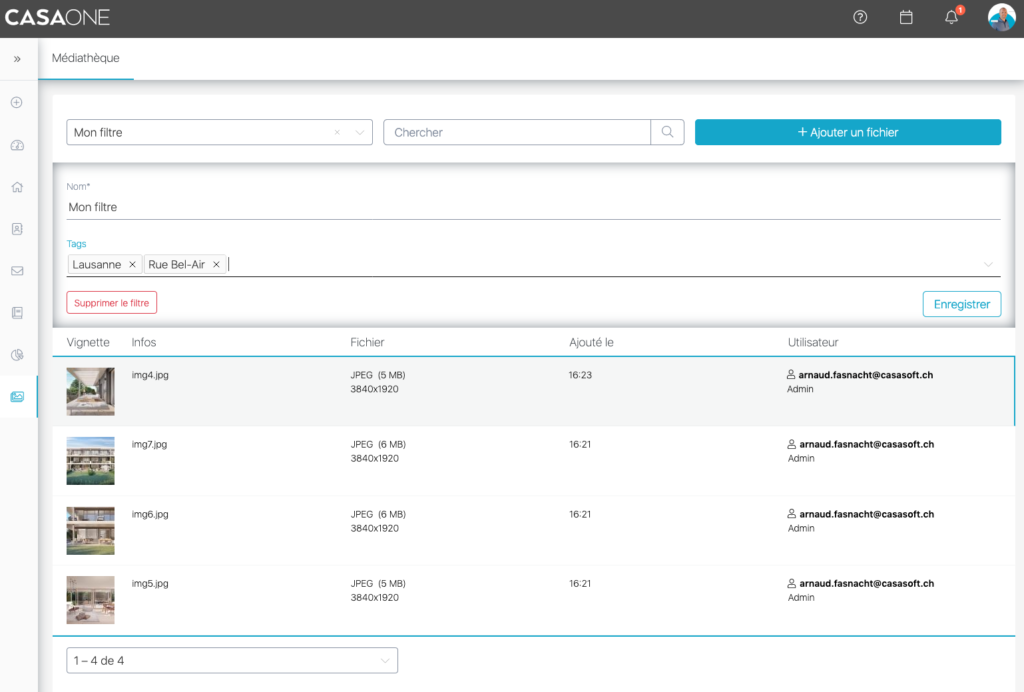The image size is (1024, 692).
Task: Expand the Mon filtre dropdown
Action: (x=359, y=132)
